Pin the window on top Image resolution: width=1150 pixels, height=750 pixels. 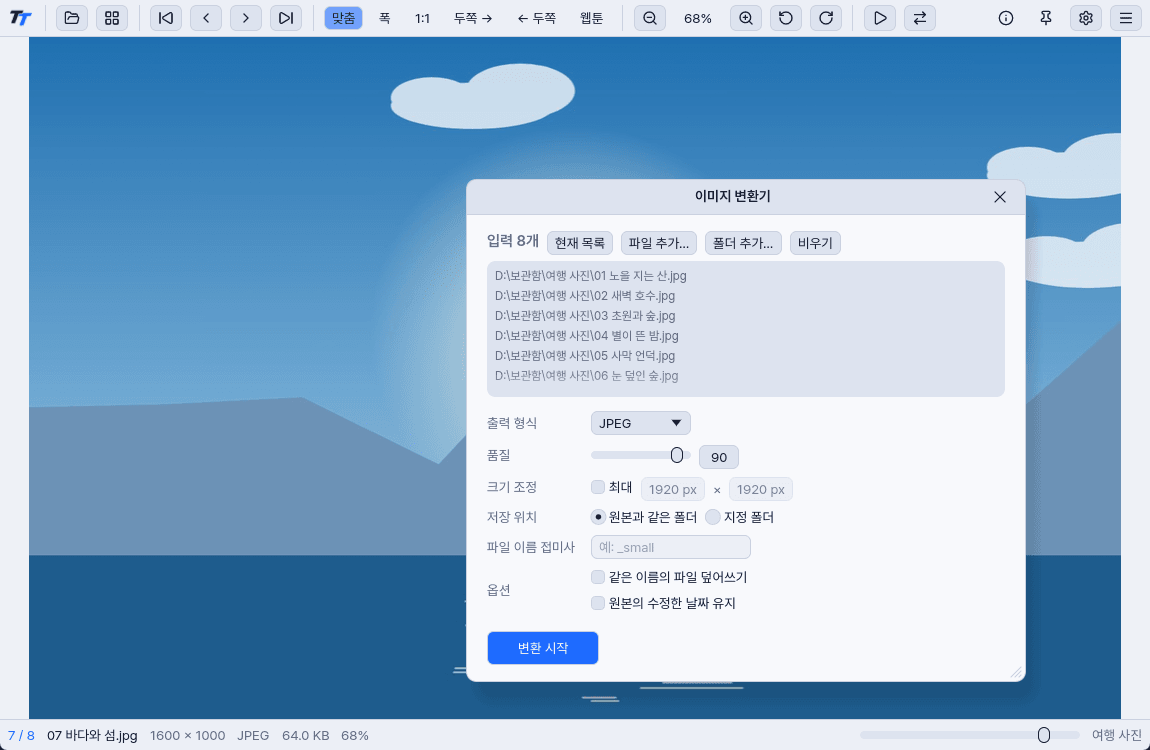click(1046, 18)
